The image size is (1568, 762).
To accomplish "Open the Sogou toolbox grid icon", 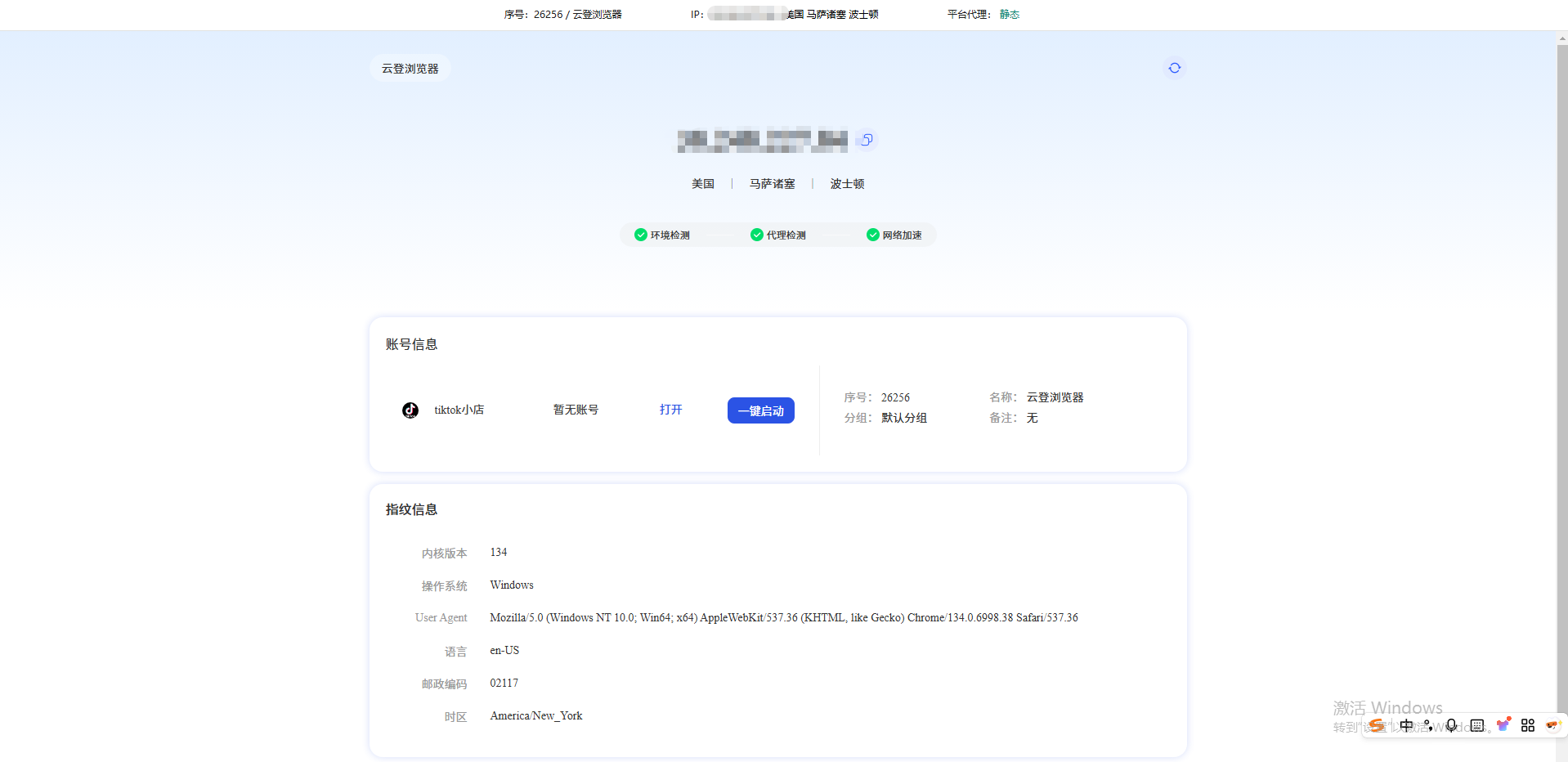I will pos(1528,725).
